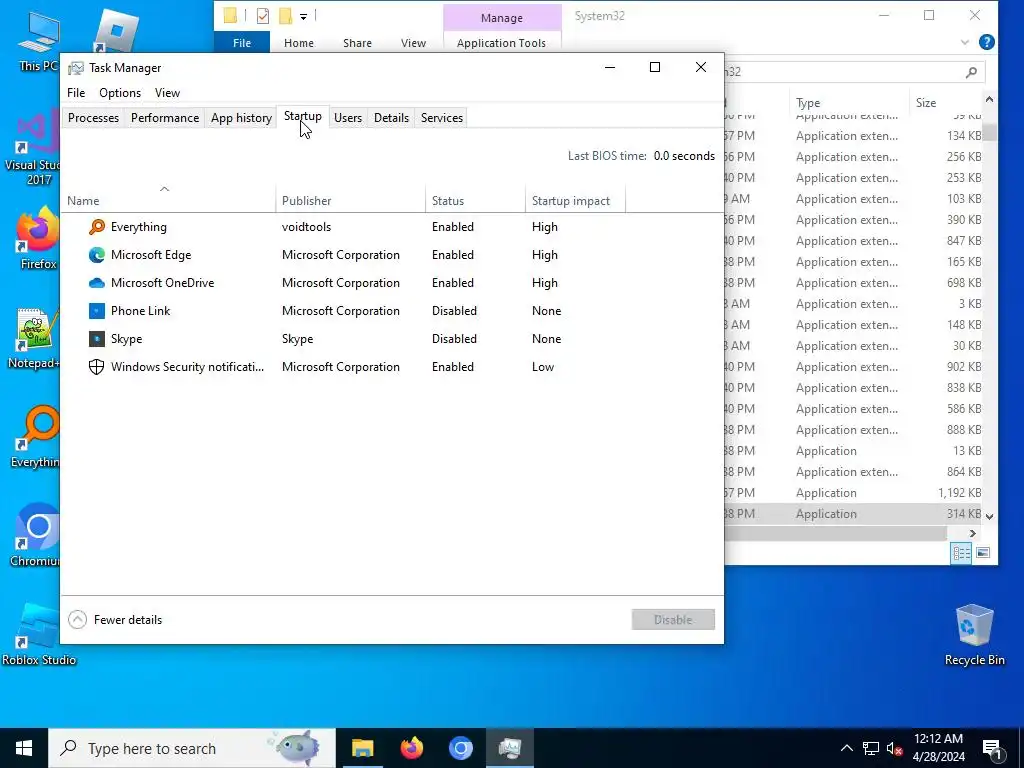Screen dimensions: 1024x768
Task: Open Chromium from the taskbar
Action: coord(460,748)
